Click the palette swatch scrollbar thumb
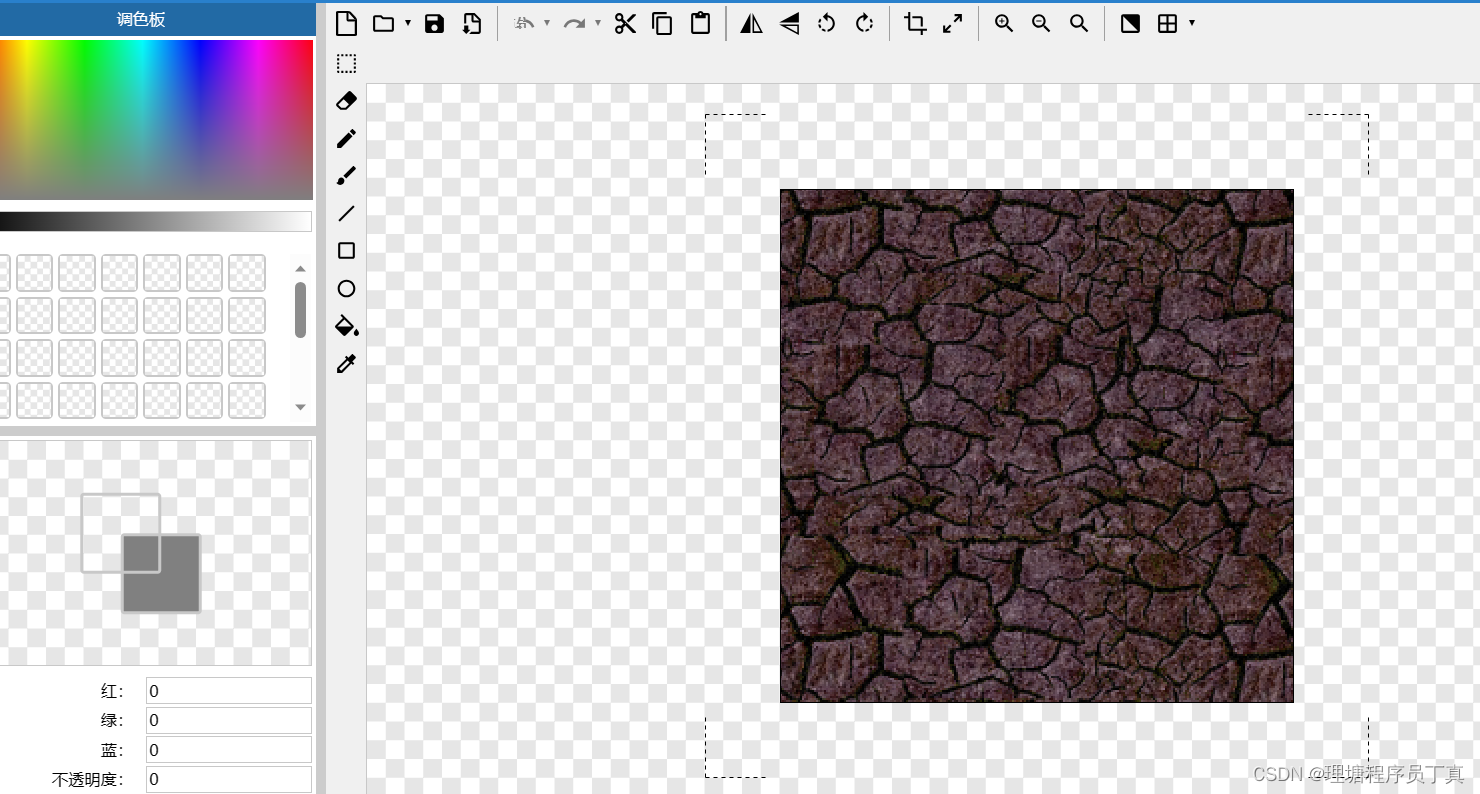Viewport: 1480px width, 794px height. point(300,310)
